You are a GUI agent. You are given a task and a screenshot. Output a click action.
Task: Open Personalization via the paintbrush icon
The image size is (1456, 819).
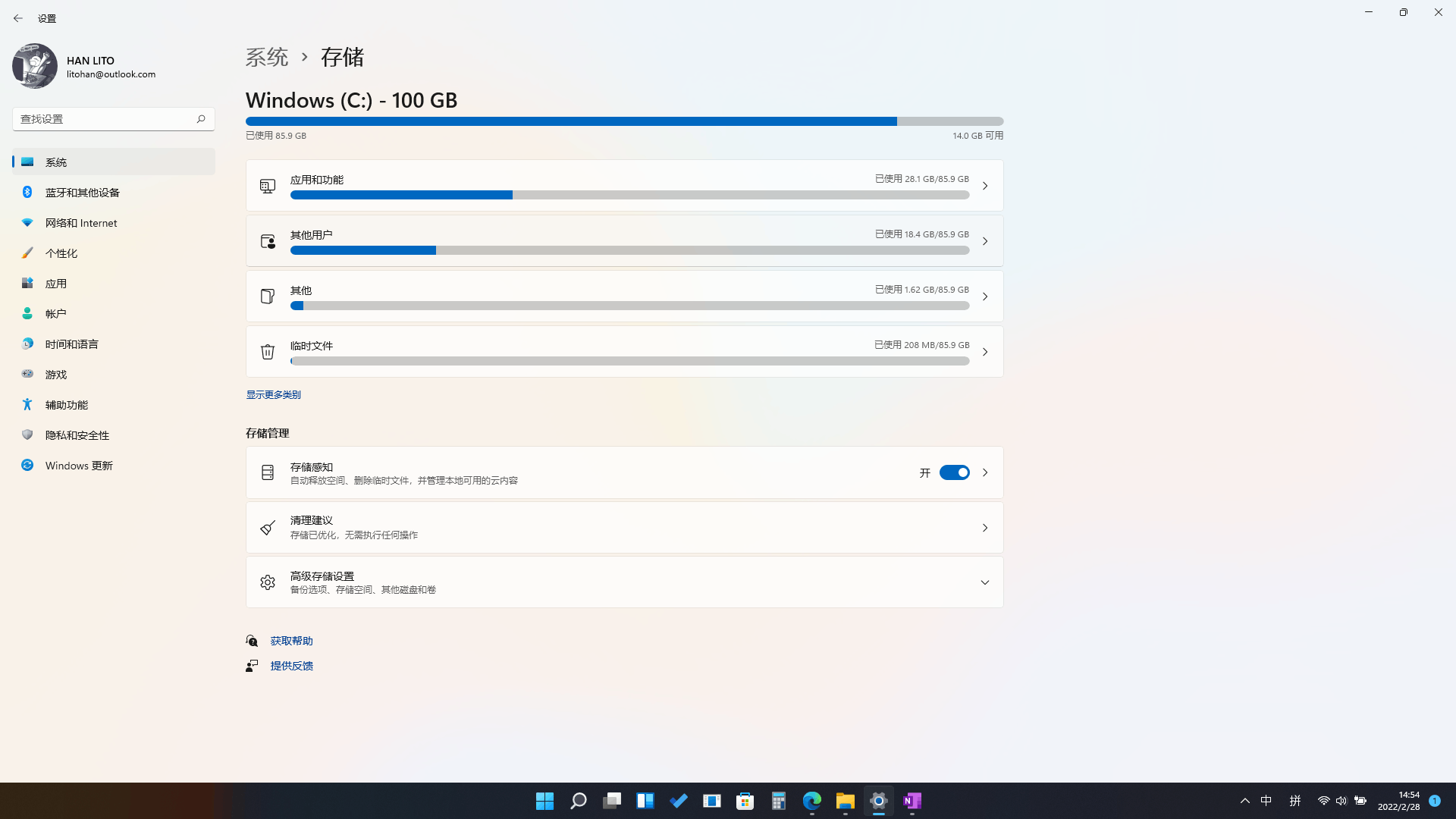coord(27,253)
